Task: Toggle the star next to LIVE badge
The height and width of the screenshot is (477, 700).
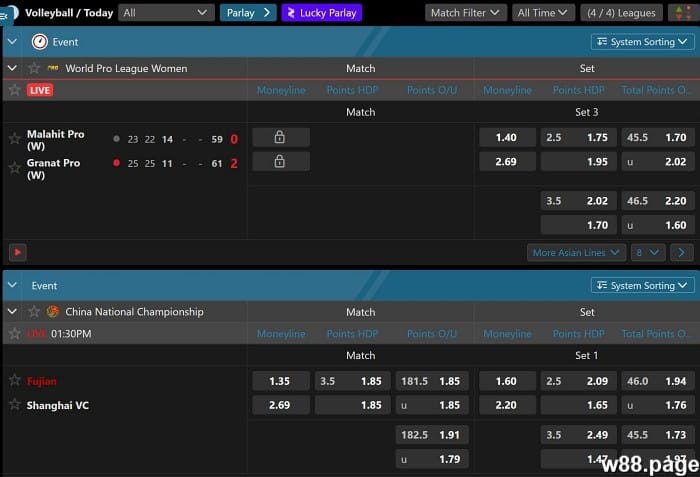Action: click(15, 90)
